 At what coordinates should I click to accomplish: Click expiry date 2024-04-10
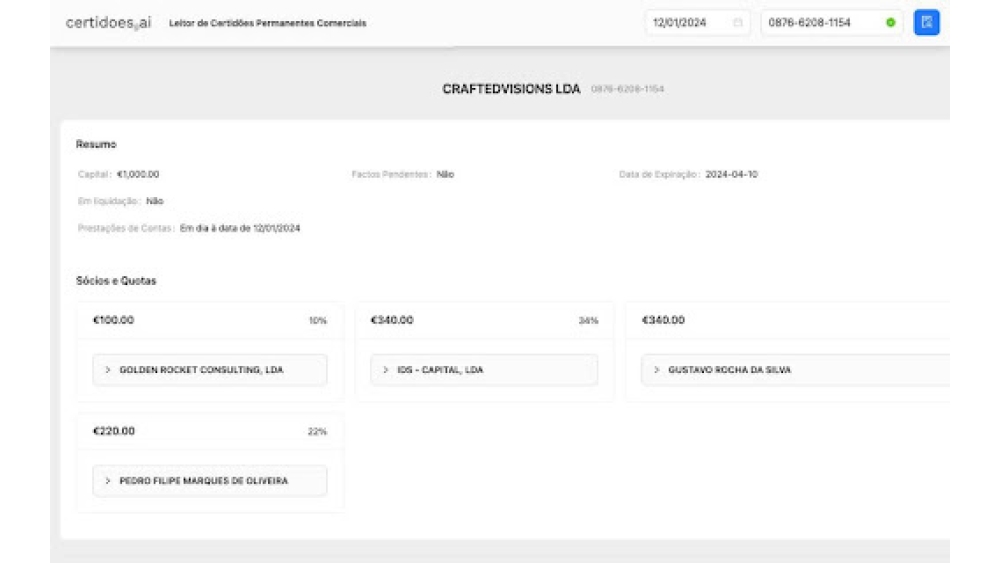point(732,174)
